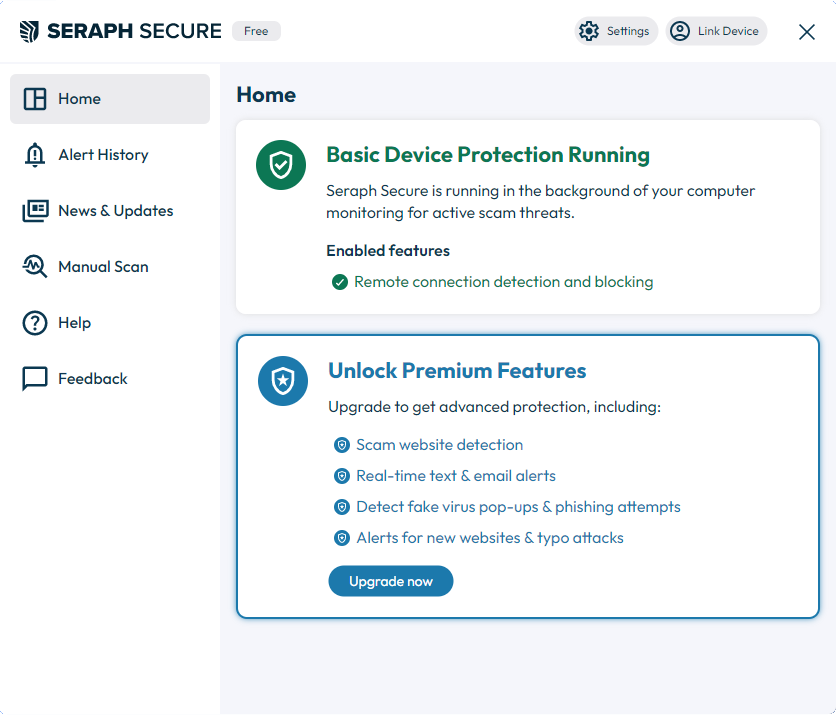The height and width of the screenshot is (715, 836).
Task: Click the Home dashboard layout icon
Action: (35, 99)
